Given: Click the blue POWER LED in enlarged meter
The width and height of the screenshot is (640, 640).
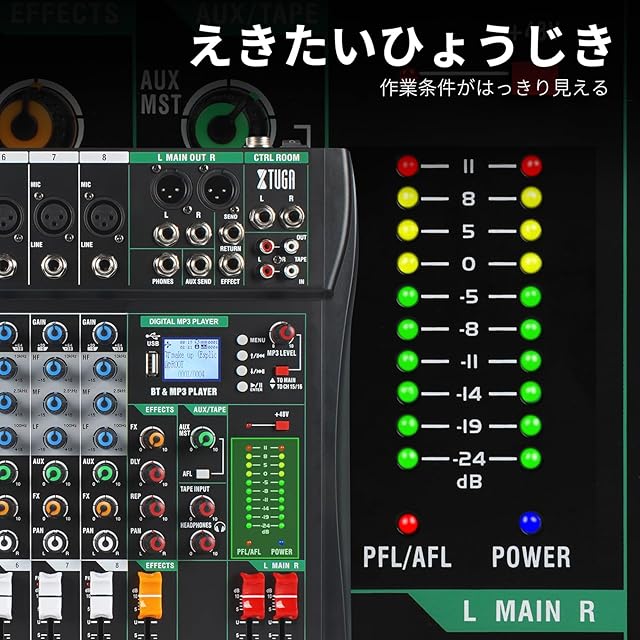Looking at the screenshot, I should click(530, 523).
